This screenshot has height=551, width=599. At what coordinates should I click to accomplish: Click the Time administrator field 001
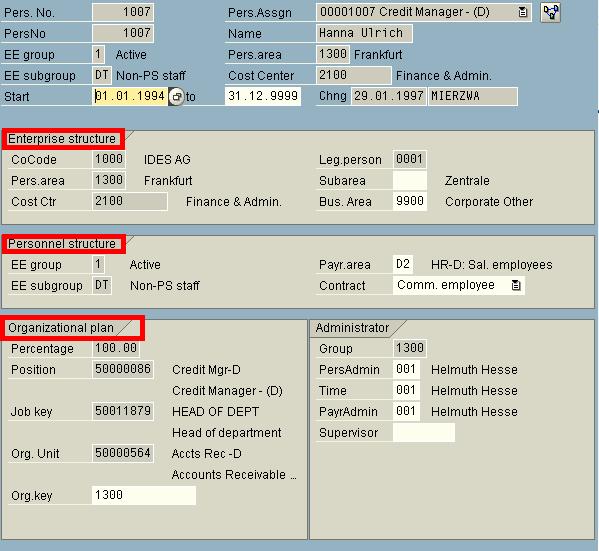[406, 391]
